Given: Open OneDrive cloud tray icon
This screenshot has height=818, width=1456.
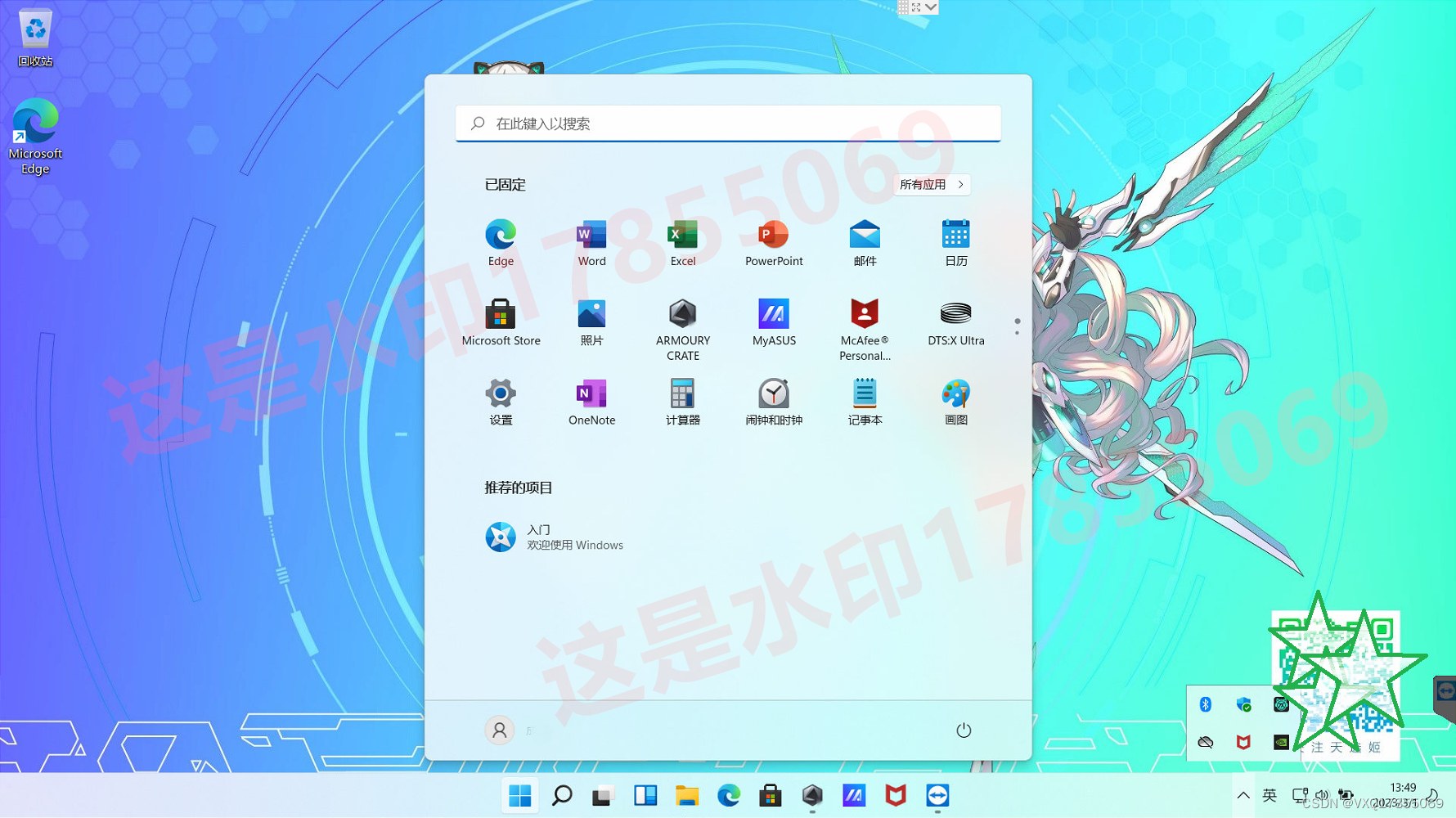Looking at the screenshot, I should [x=1205, y=742].
